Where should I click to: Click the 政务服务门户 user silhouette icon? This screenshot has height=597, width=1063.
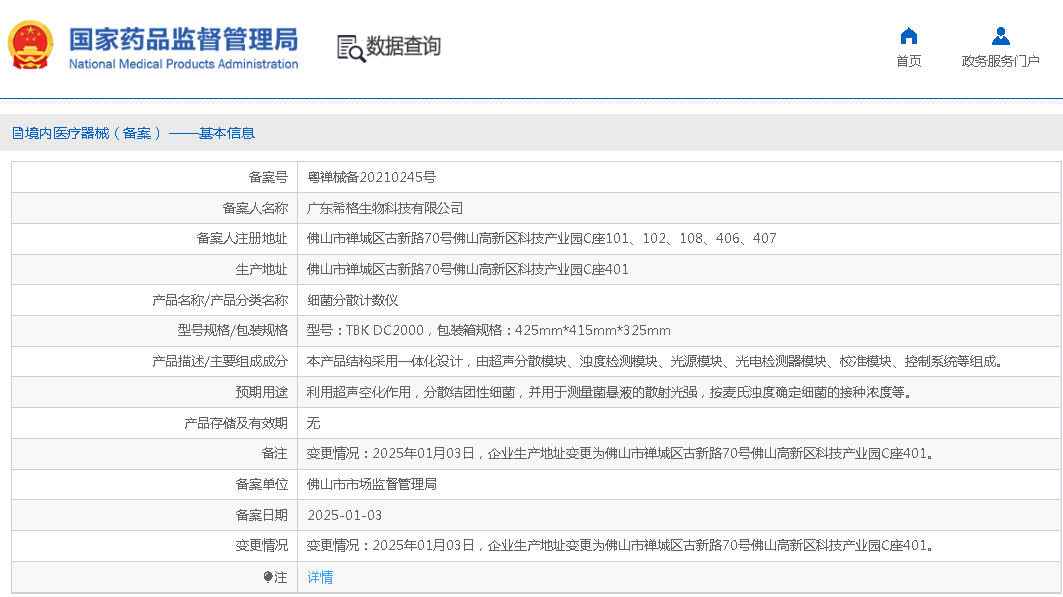[x=1000, y=36]
